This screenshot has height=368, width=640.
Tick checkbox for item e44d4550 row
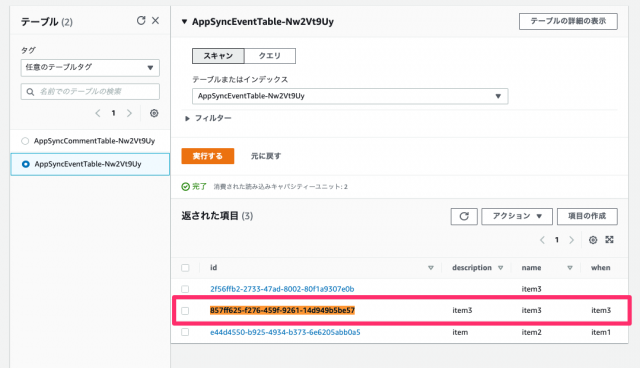click(x=185, y=332)
